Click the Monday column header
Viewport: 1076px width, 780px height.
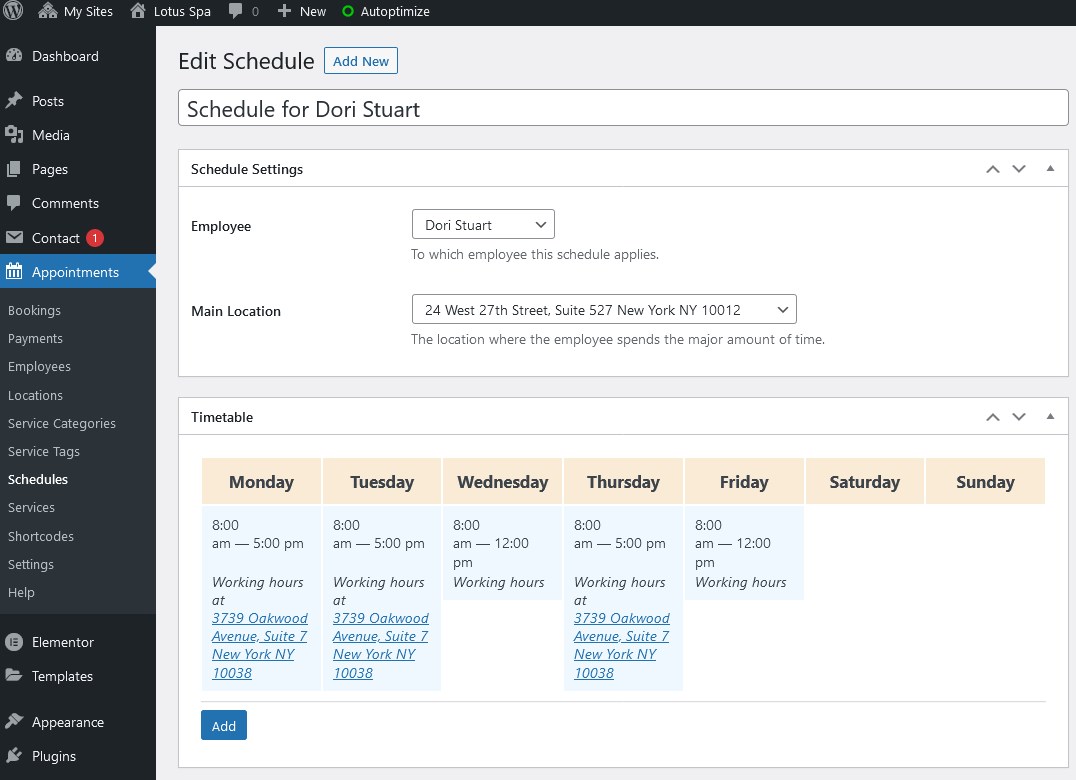coord(261,482)
